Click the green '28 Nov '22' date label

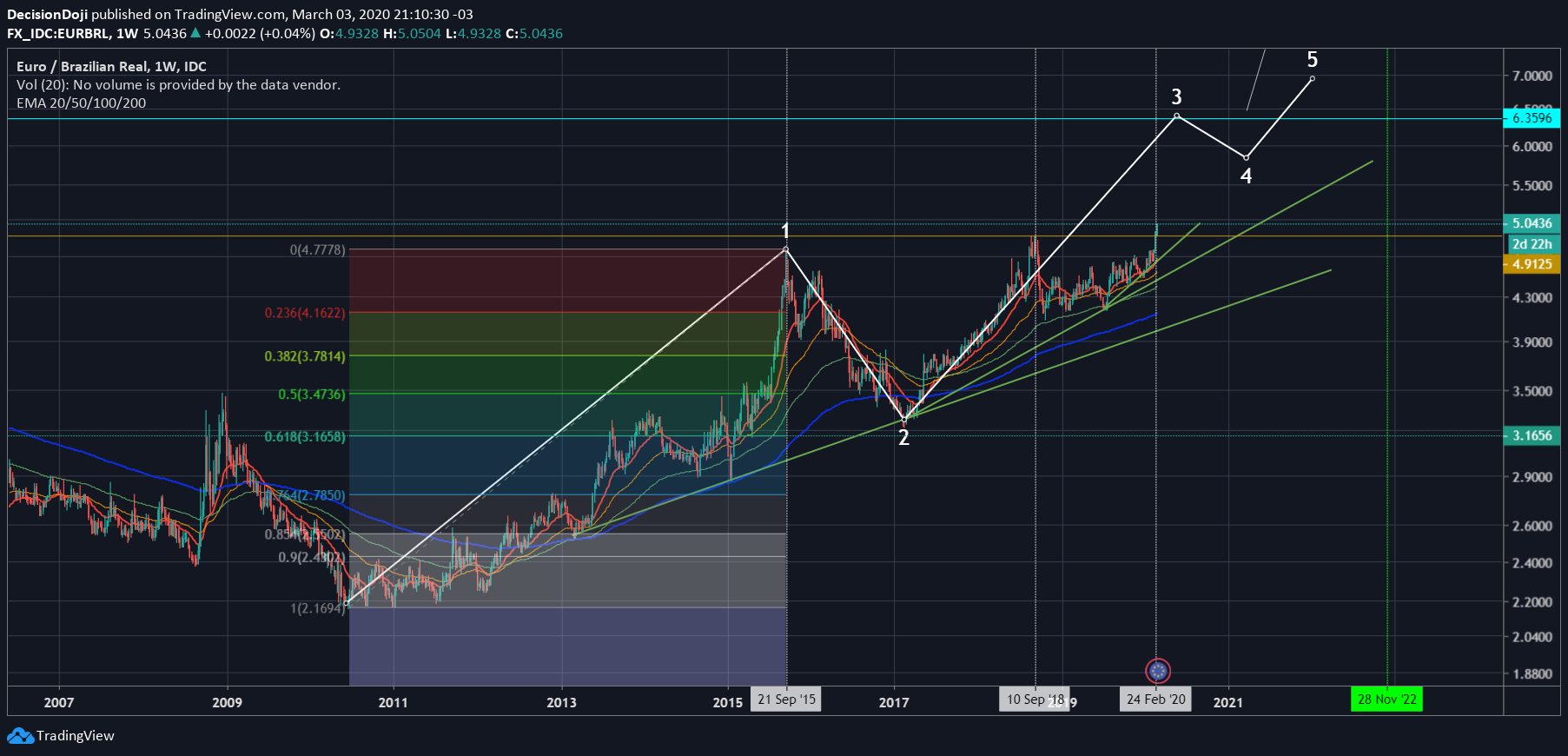coord(1386,700)
